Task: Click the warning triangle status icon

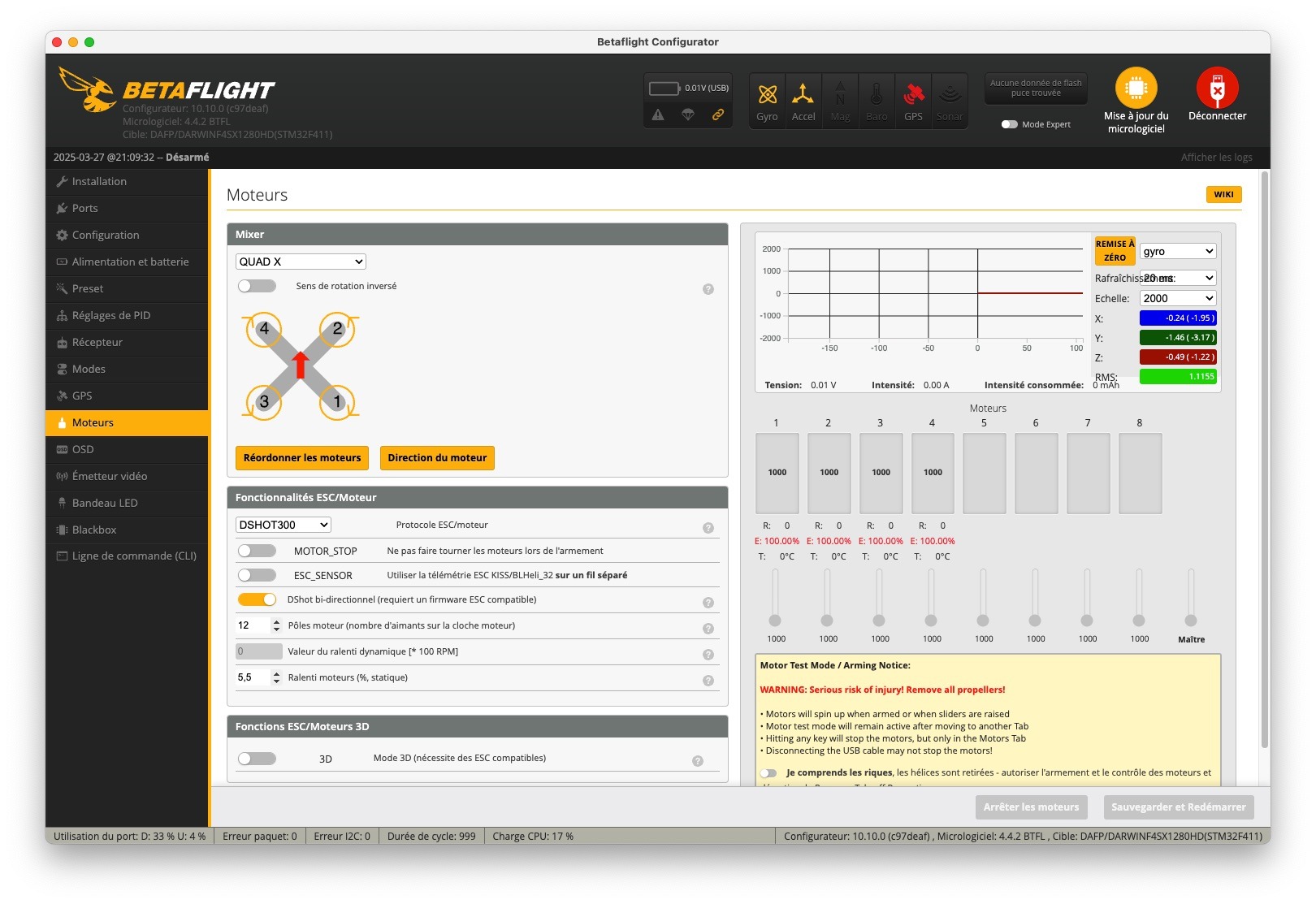Action: click(x=658, y=115)
